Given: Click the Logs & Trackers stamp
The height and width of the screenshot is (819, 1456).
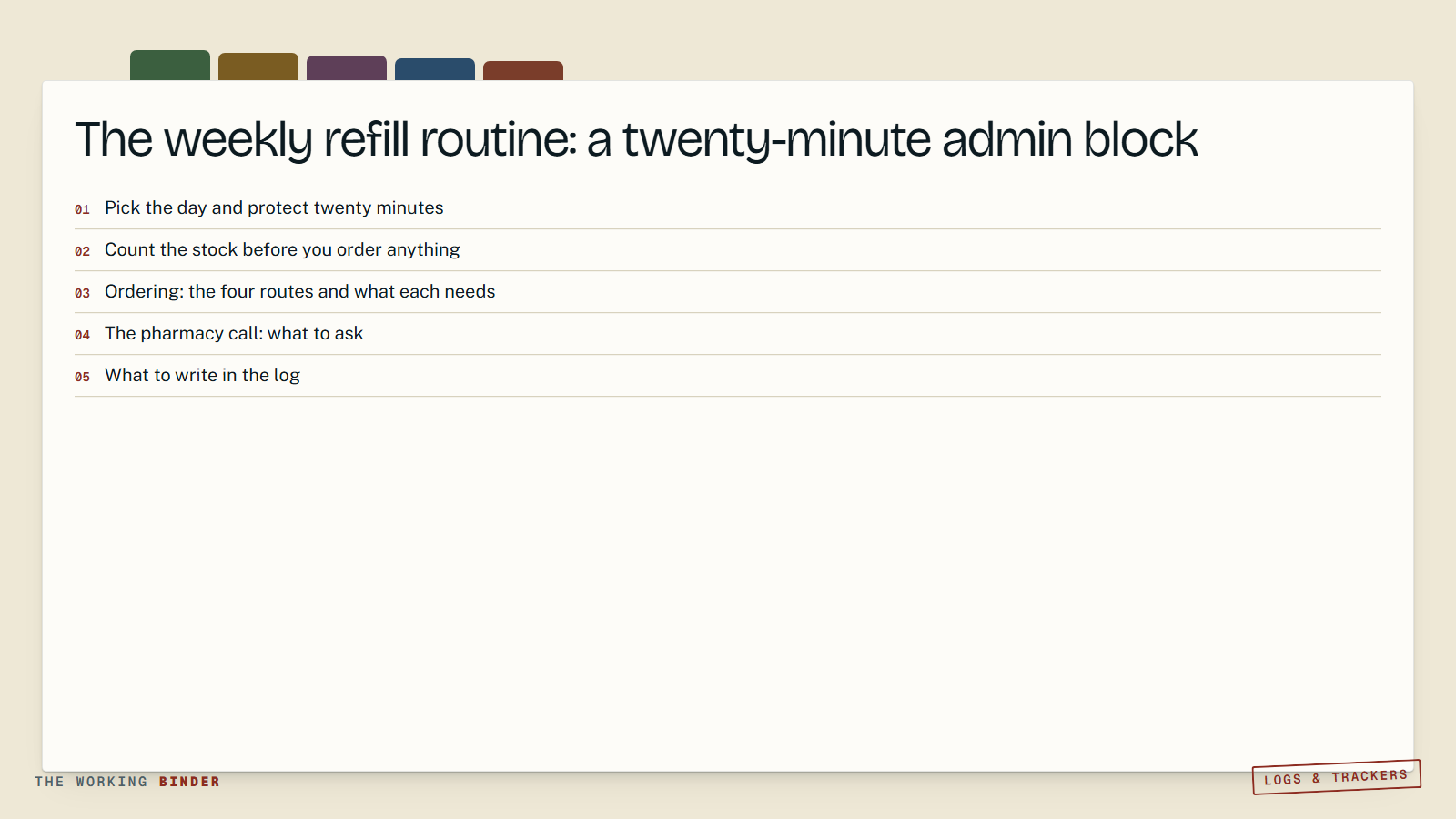Looking at the screenshot, I should click(1336, 777).
